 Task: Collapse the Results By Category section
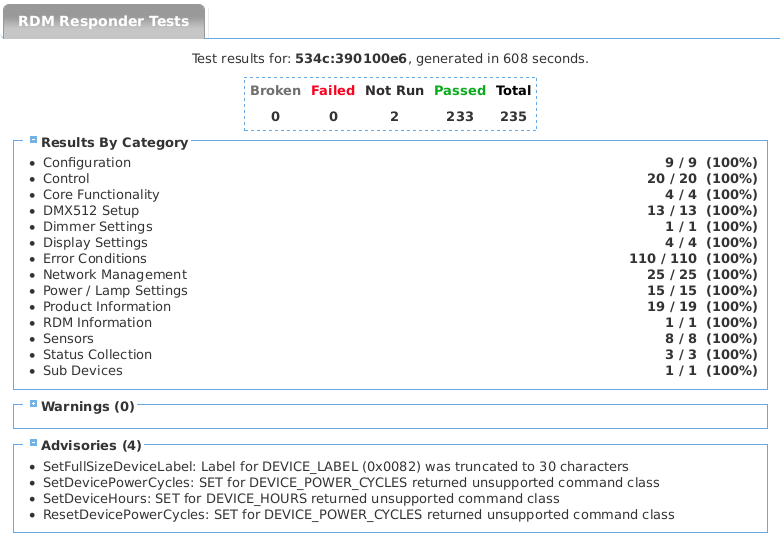(34, 141)
